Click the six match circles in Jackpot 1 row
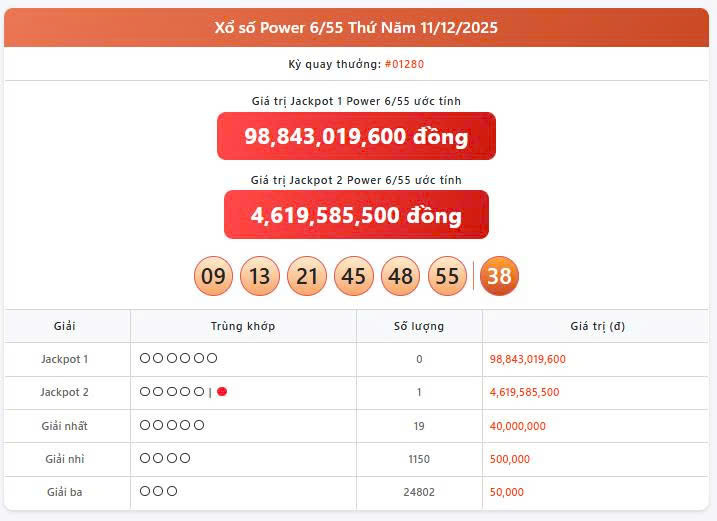The image size is (717, 521). pyautogui.click(x=178, y=358)
